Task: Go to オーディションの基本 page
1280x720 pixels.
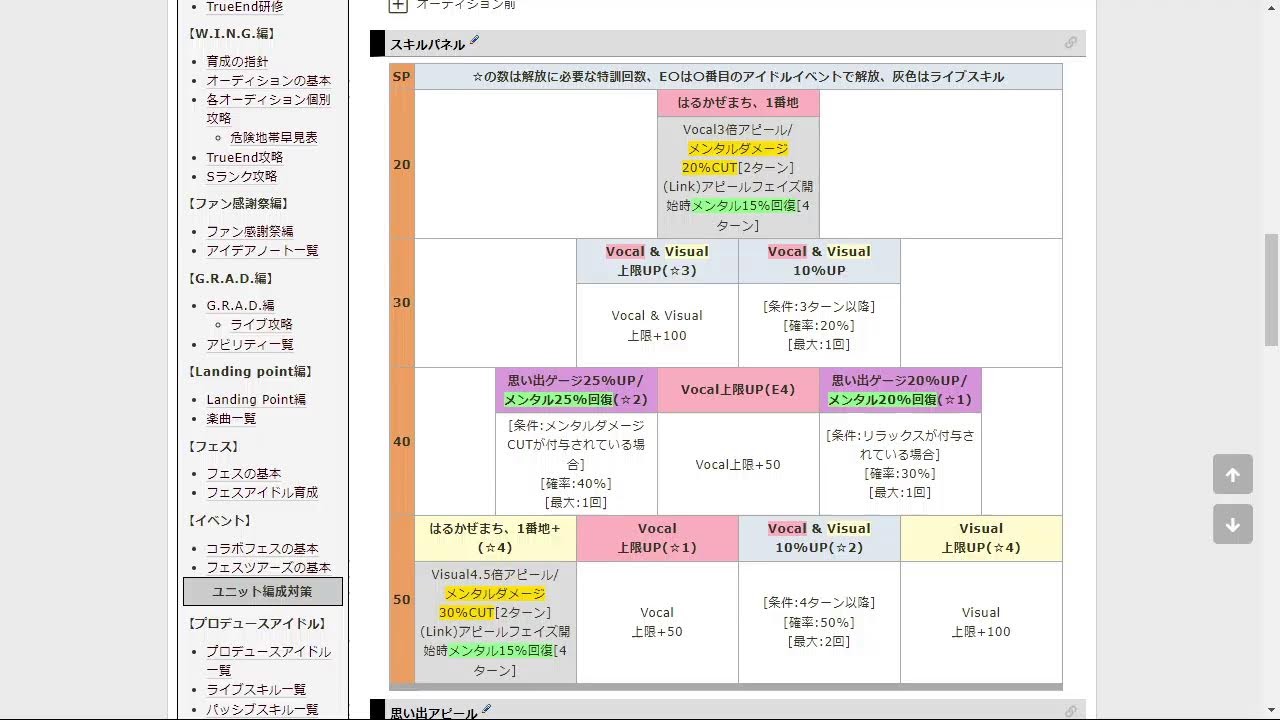Action: 269,80
